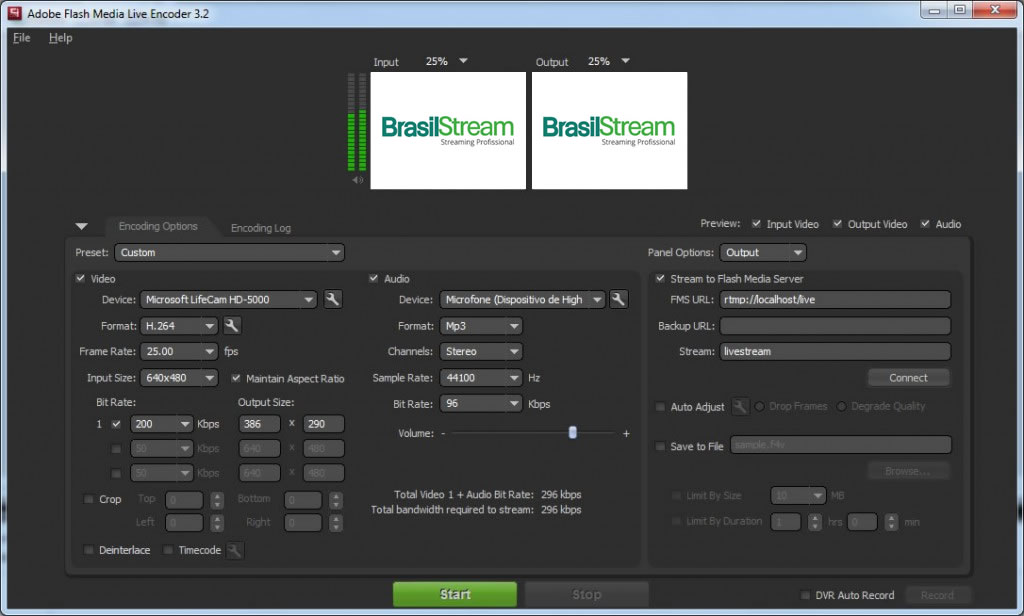
Task: Click the green Start button
Action: click(455, 594)
